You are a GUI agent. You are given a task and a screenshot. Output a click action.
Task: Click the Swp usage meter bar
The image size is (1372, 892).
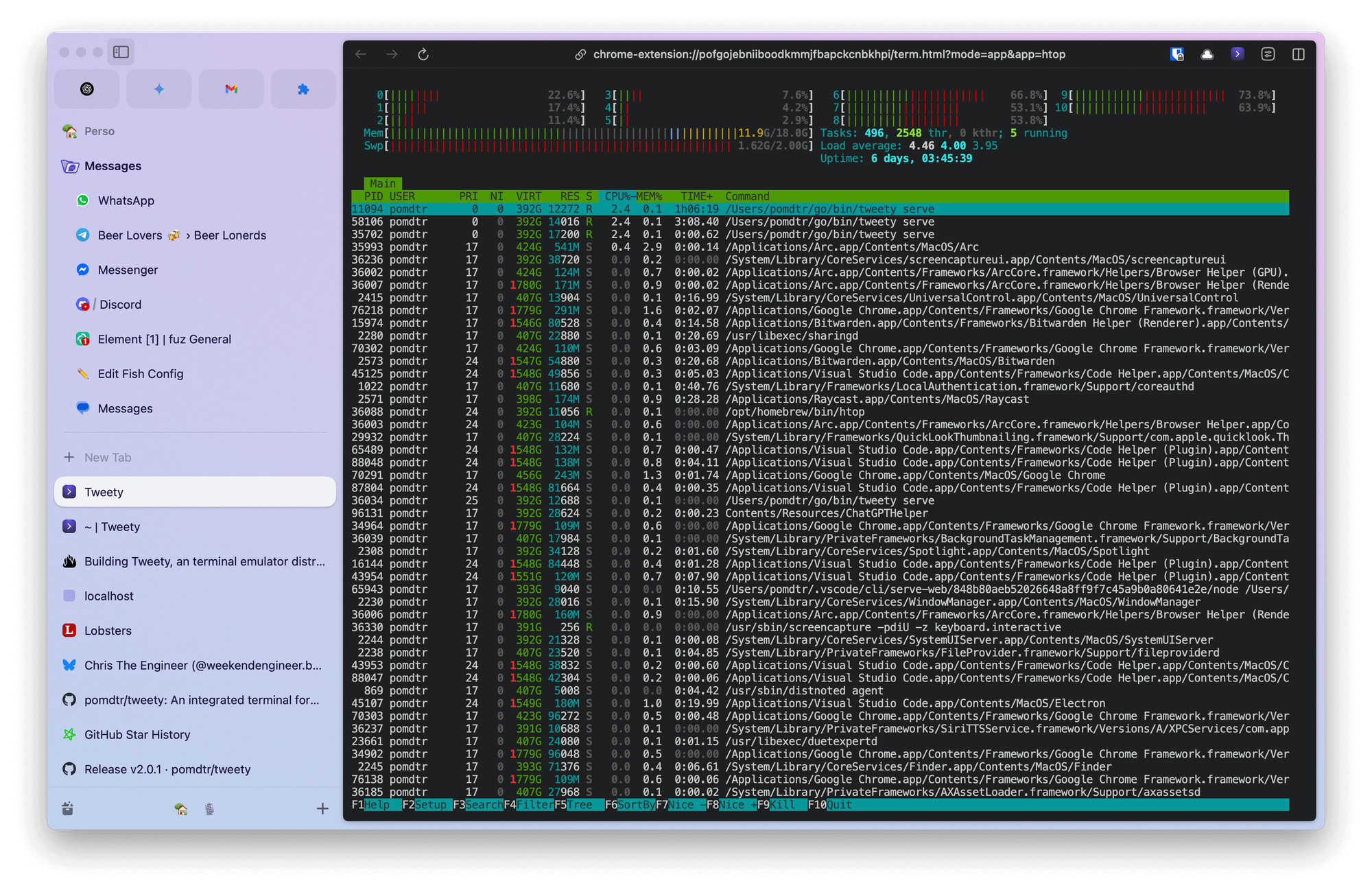click(x=588, y=145)
